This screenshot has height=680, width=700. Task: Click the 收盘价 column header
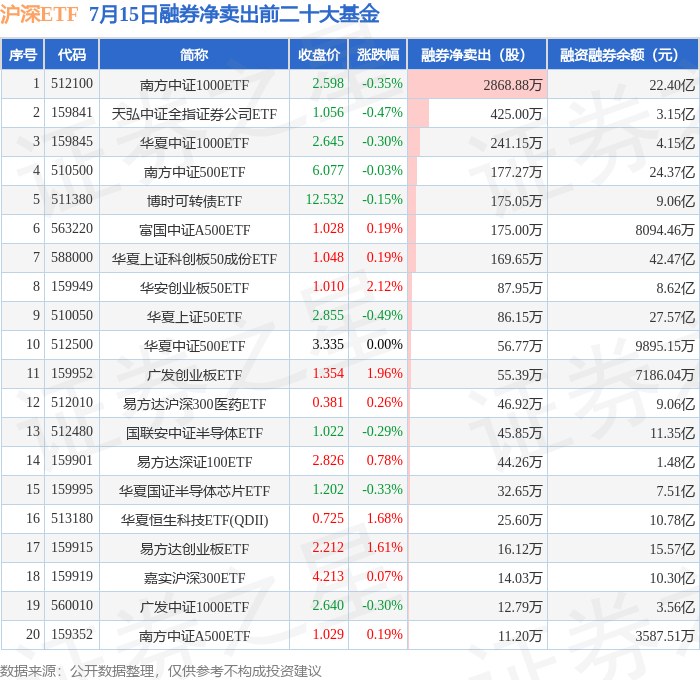(x=319, y=54)
